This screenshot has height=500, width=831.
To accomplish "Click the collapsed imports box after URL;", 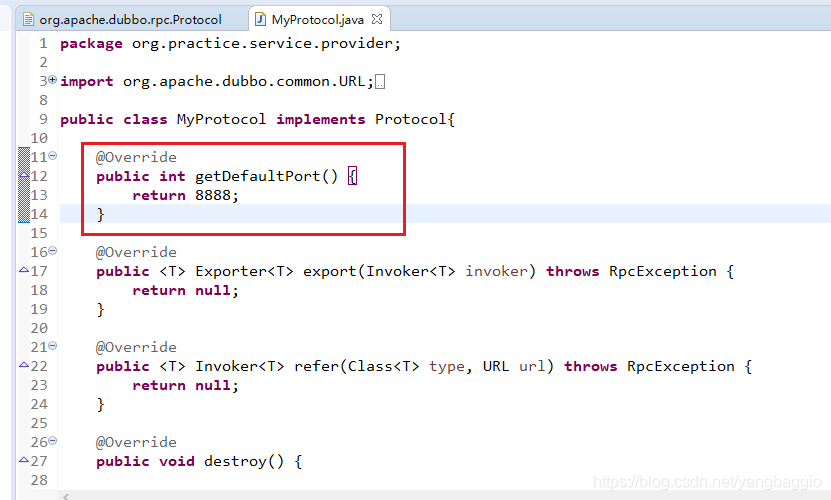I will [380, 82].
